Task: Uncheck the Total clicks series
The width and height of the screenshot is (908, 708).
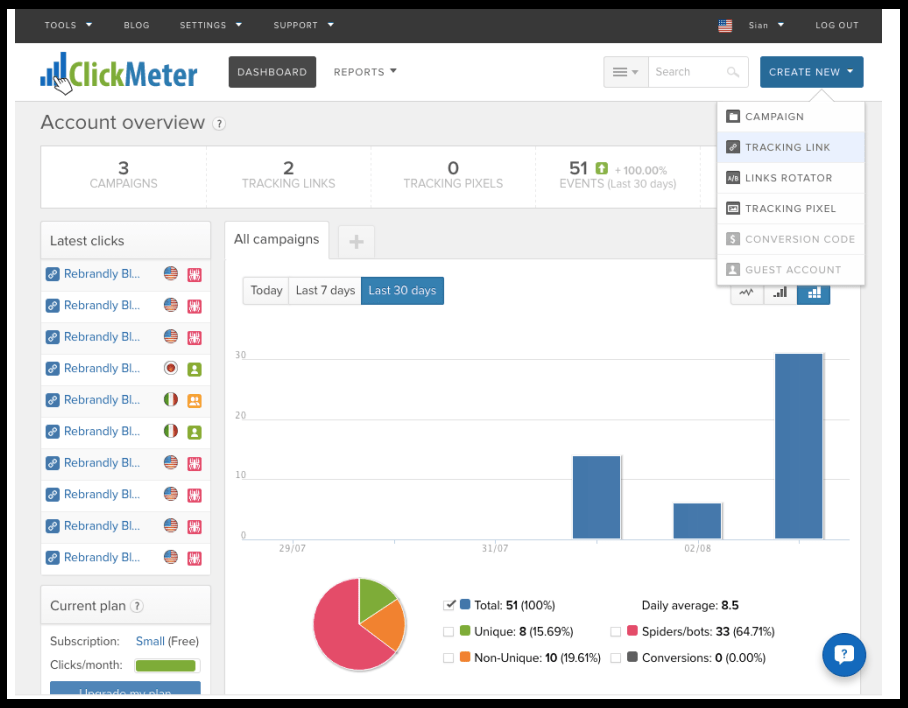Action: [447, 605]
